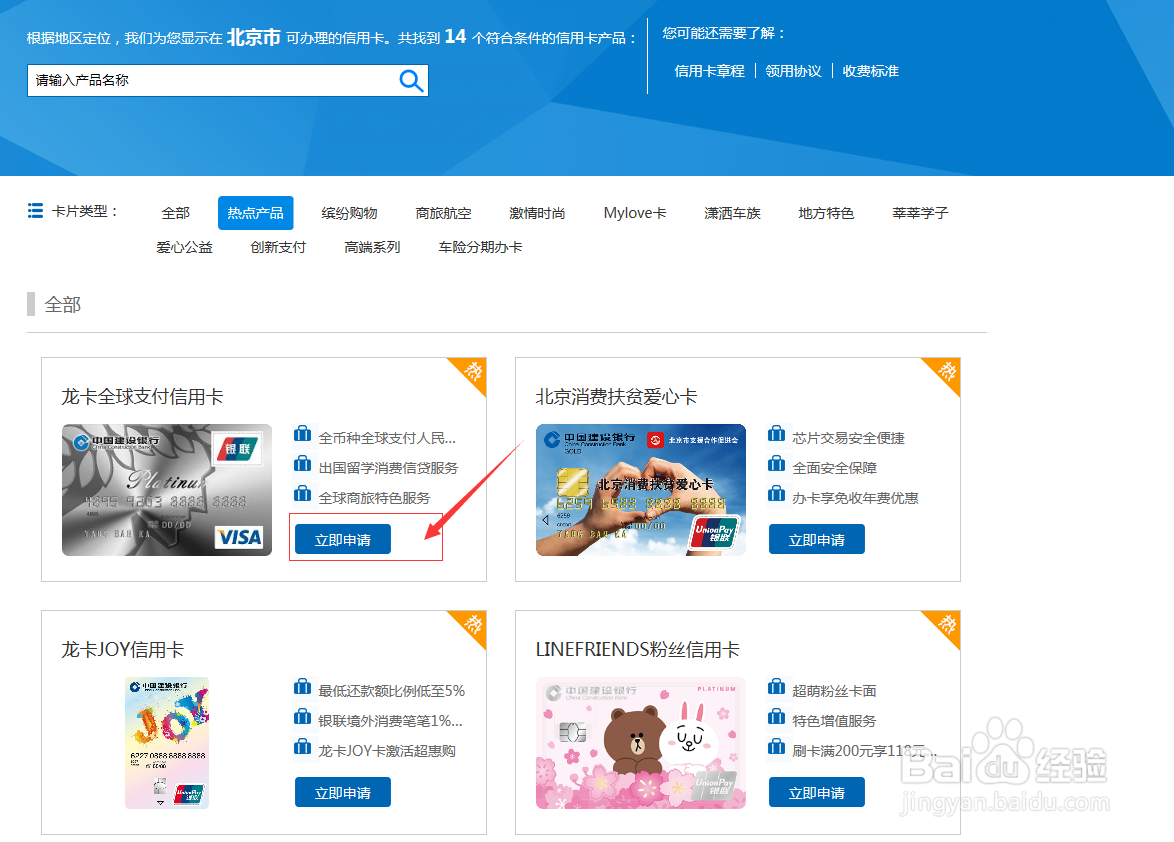Select the 莘莘学子 category

[x=920, y=213]
